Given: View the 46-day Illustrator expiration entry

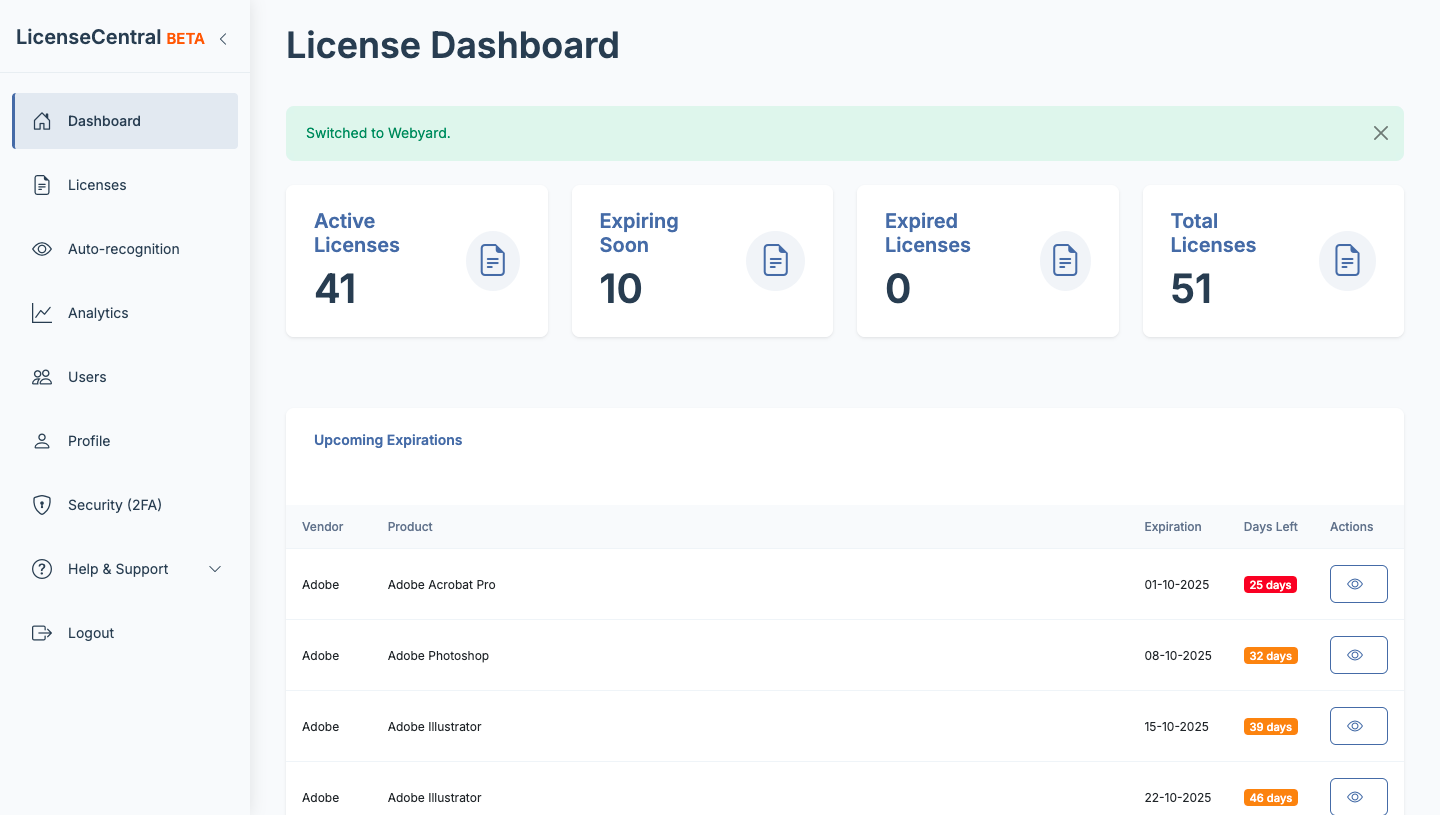Looking at the screenshot, I should [x=1358, y=796].
